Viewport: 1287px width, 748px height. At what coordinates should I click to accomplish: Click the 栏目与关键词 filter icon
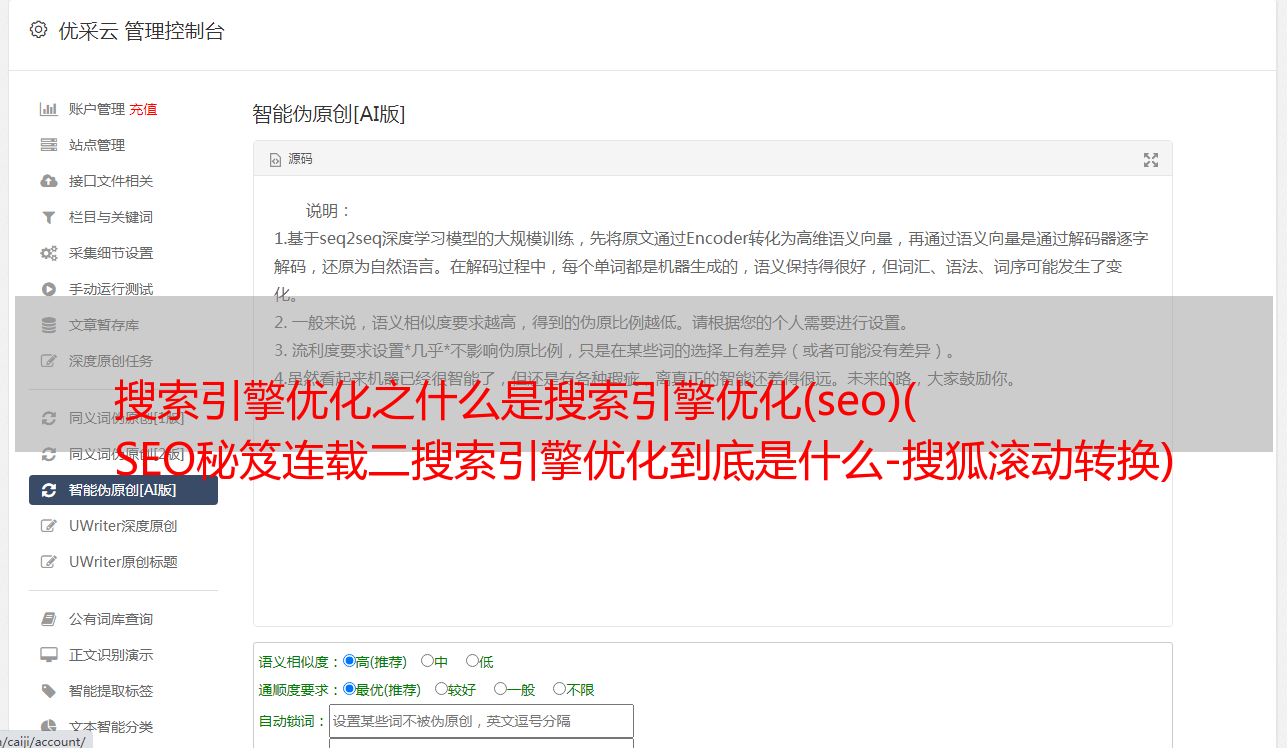(x=48, y=217)
